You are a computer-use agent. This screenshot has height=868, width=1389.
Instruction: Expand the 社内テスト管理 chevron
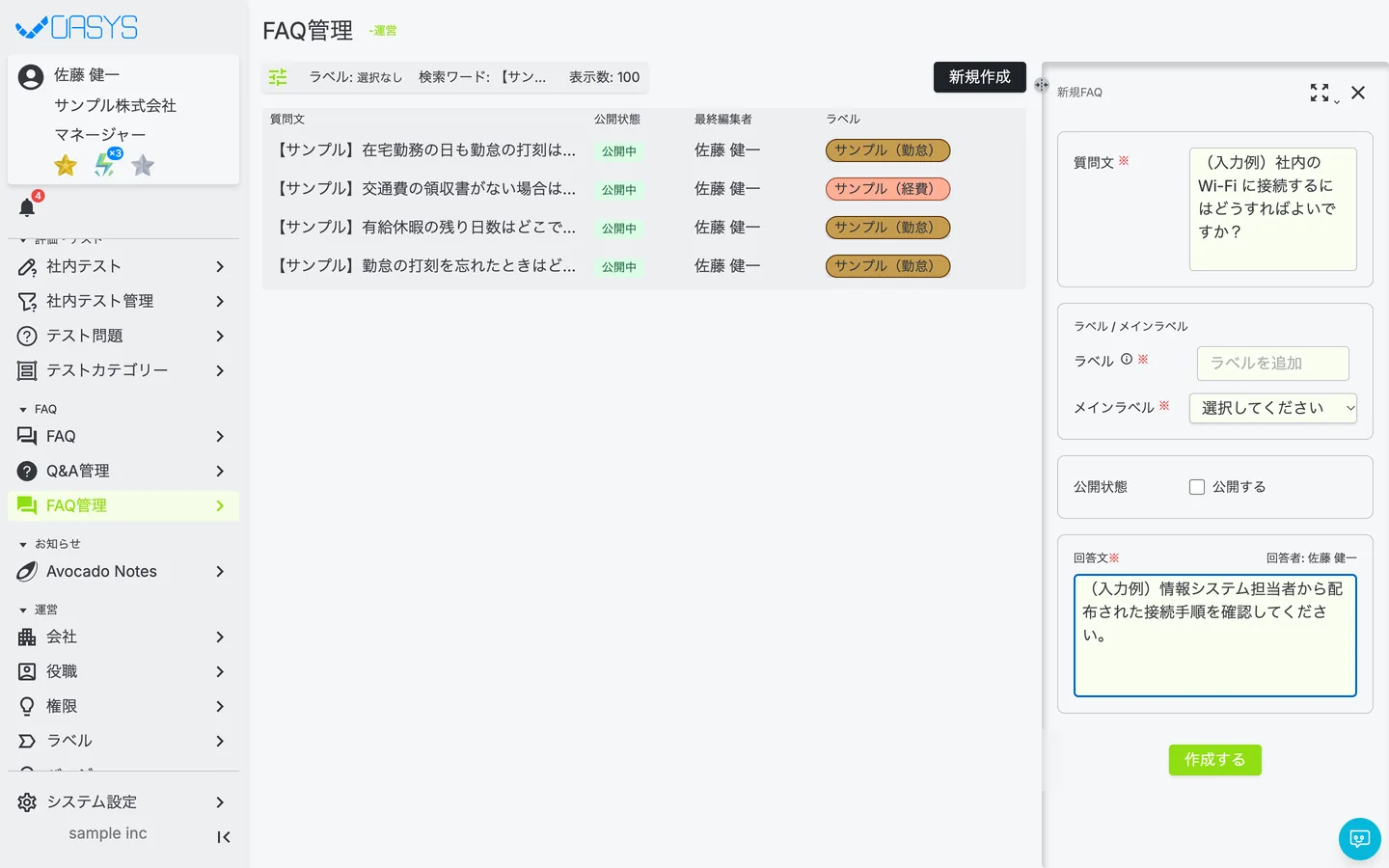click(220, 302)
